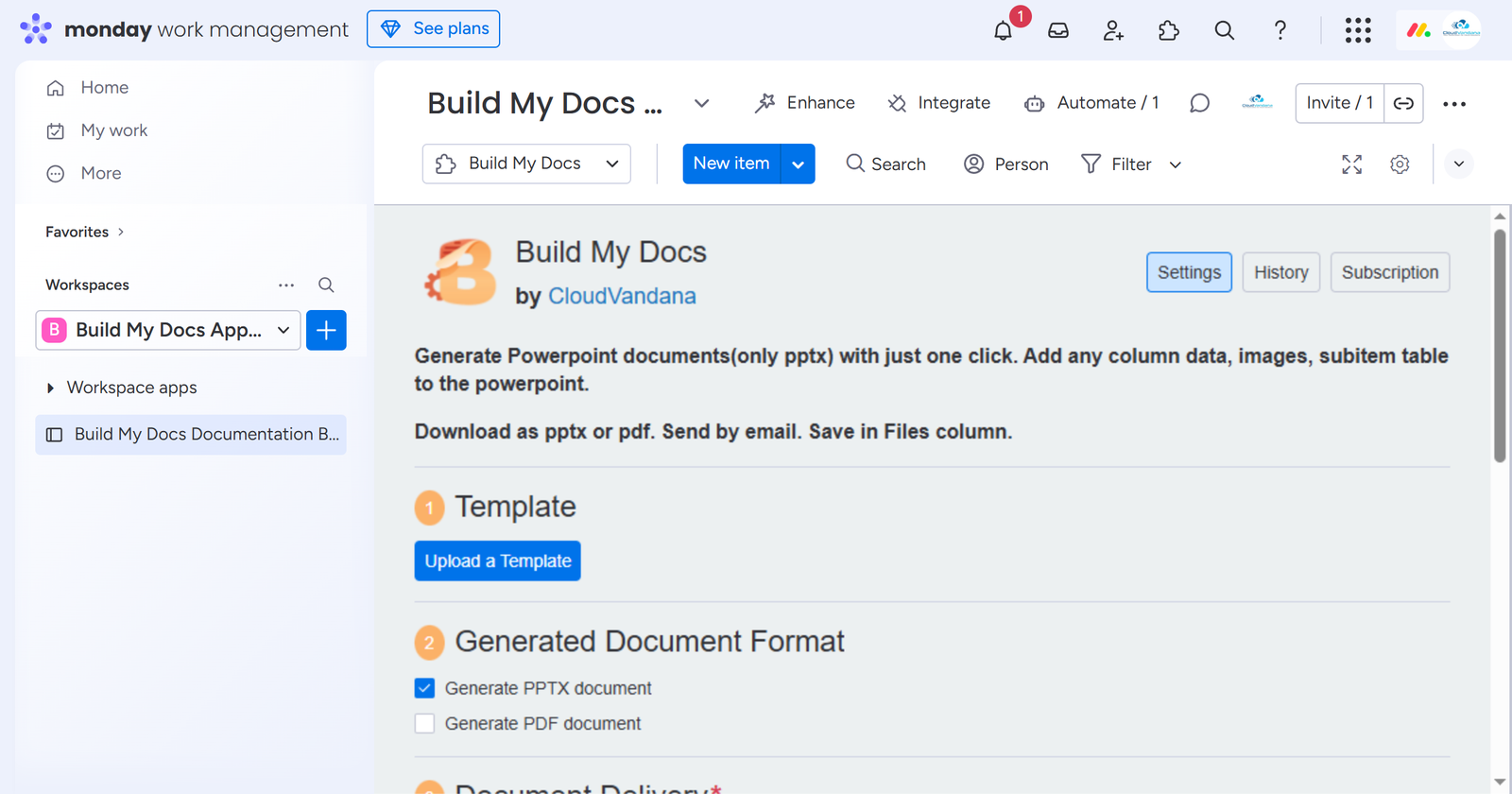
Task: Click Upload a Template button
Action: (497, 561)
